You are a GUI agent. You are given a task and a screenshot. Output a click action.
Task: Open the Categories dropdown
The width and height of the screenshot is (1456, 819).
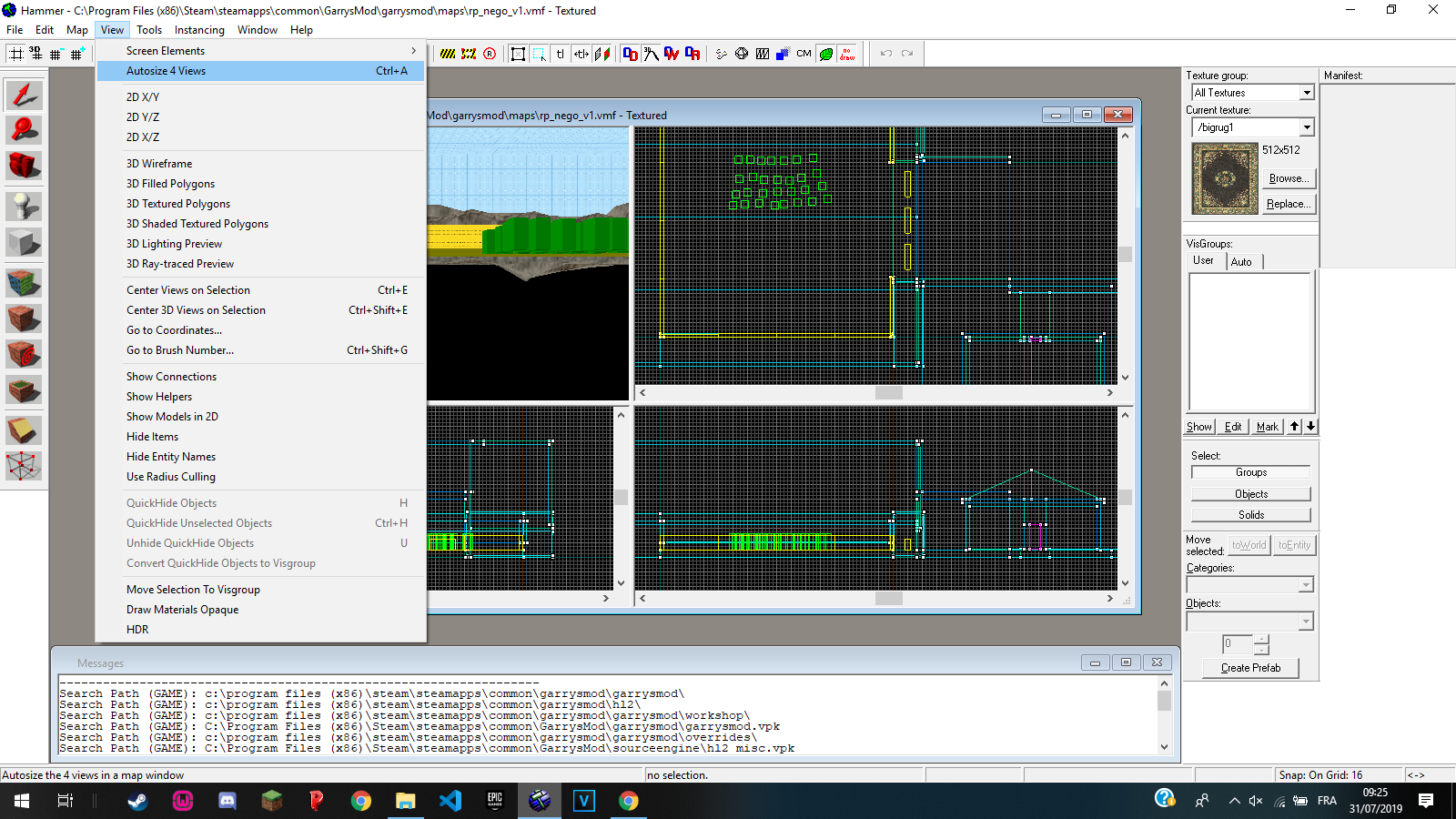[1249, 585]
